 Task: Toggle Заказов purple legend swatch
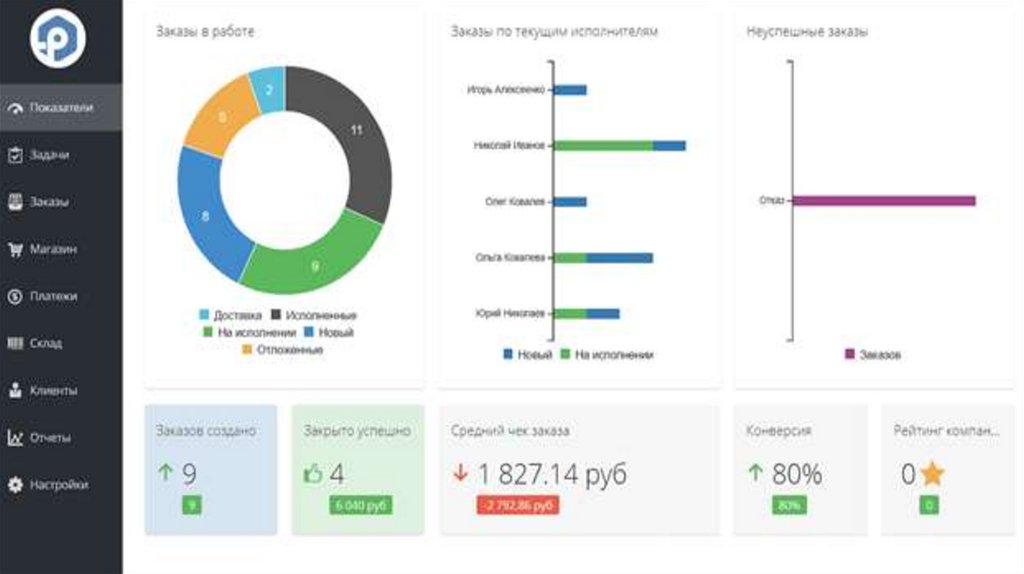click(x=850, y=354)
